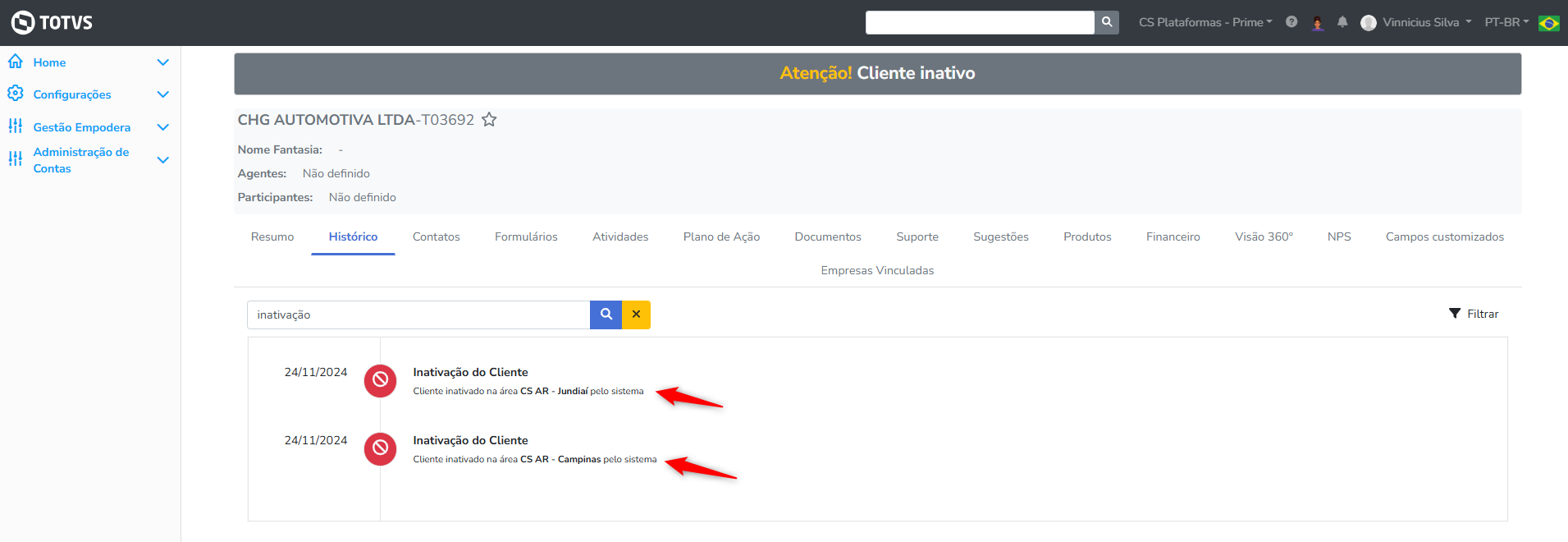Click the top bar search magnifier button

point(1107,22)
